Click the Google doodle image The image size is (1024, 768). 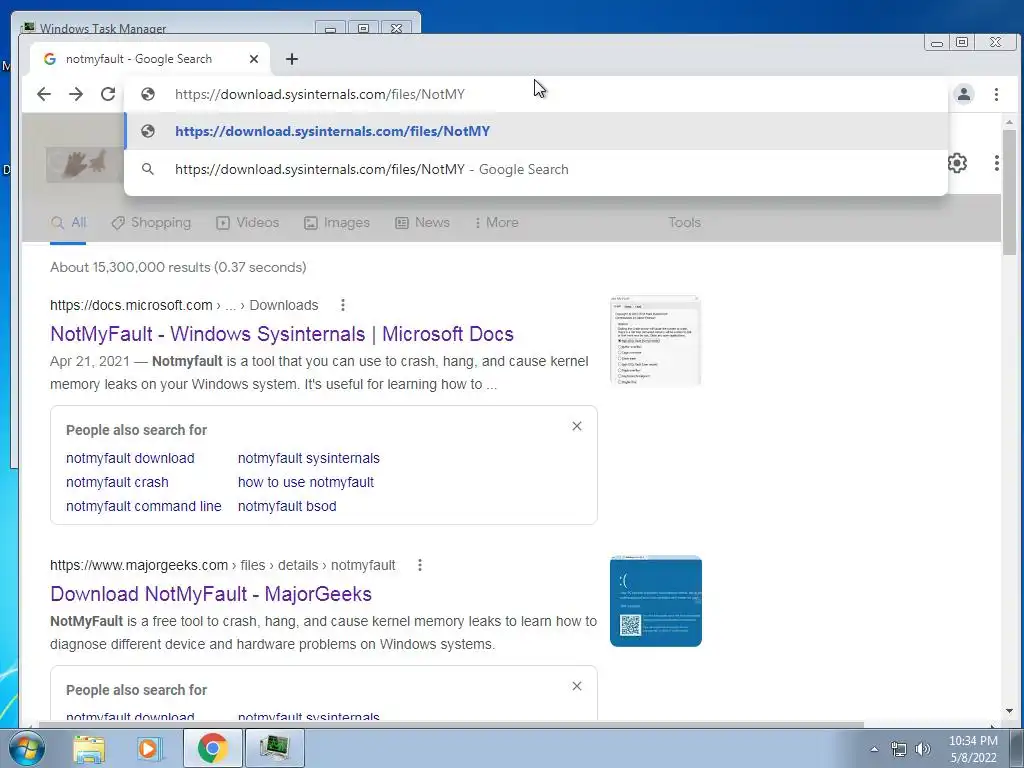point(83,163)
